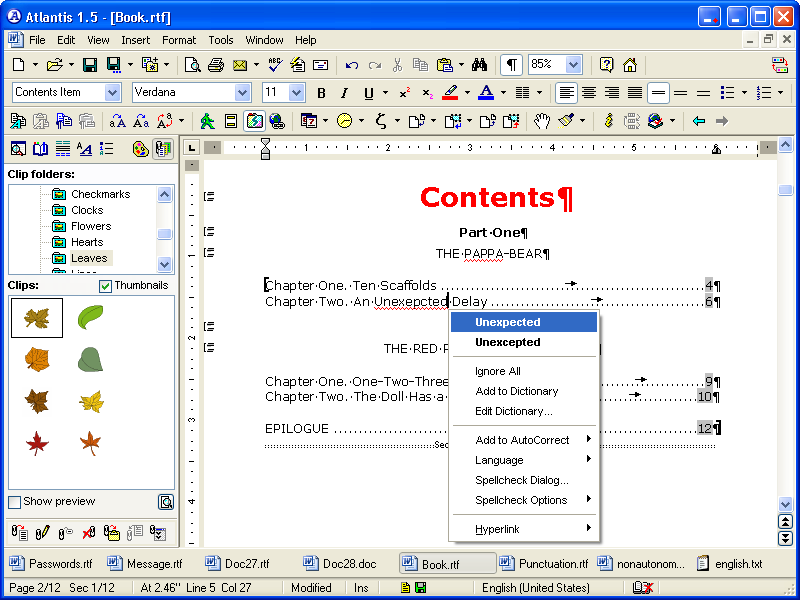
Task: Toggle the special symbols pilcrow button
Action: tap(511, 65)
